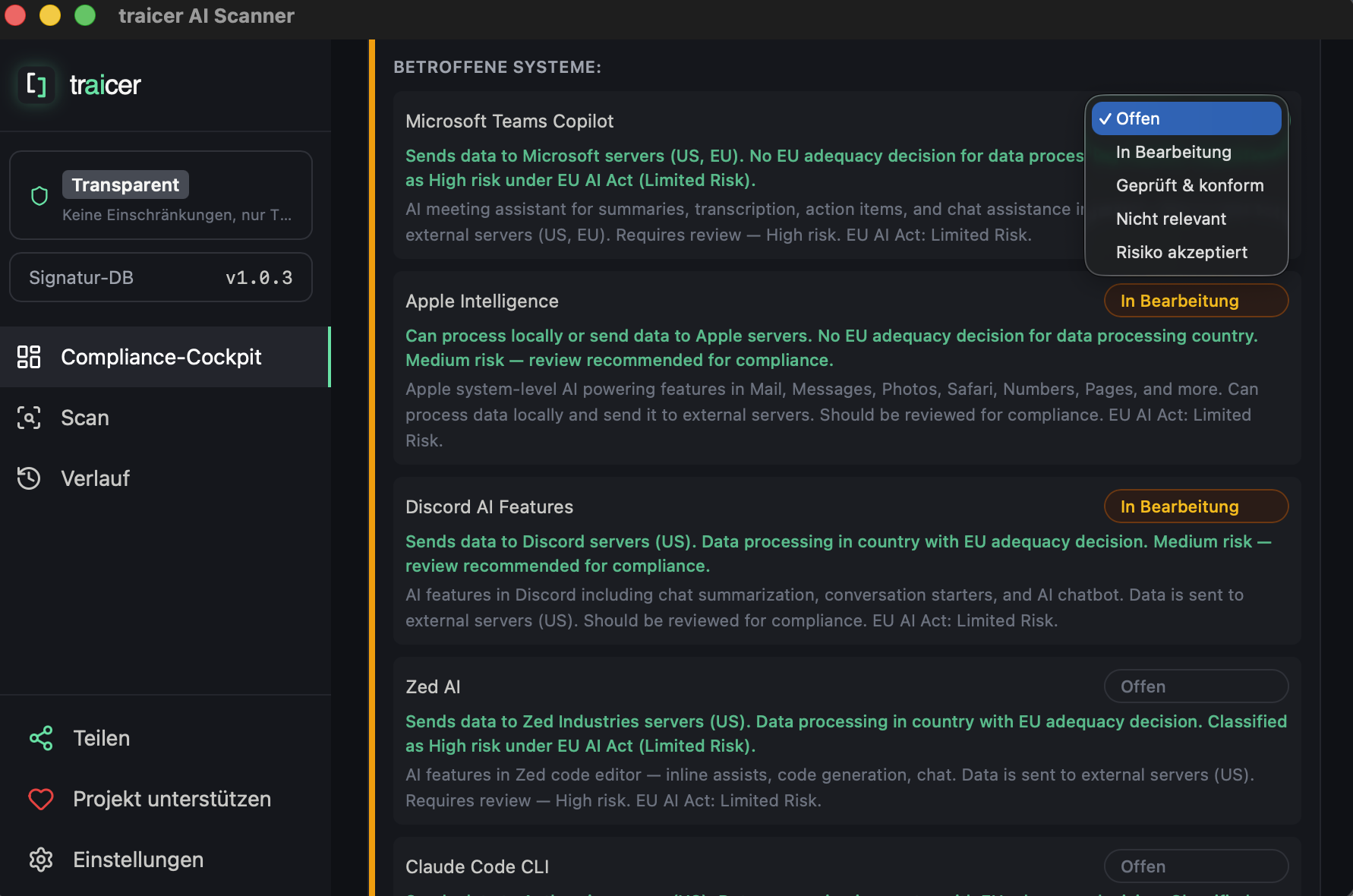The image size is (1353, 896).
Task: Click the Einstellungen gear icon
Action: [41, 860]
